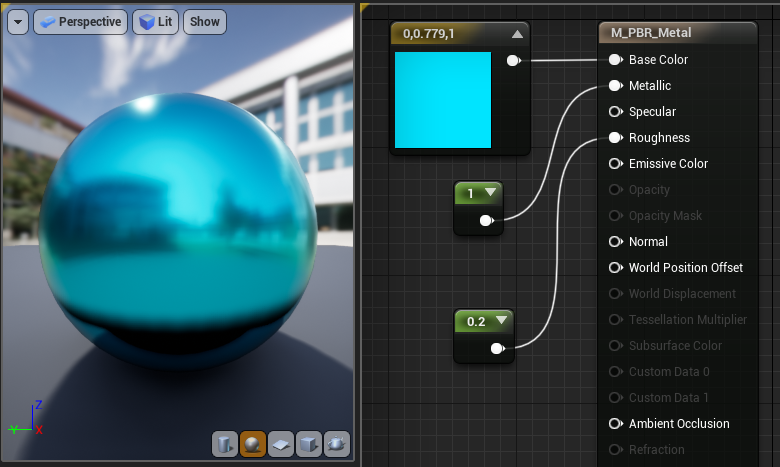This screenshot has height=467, width=780.
Task: Click the Metallic input pin
Action: [616, 86]
